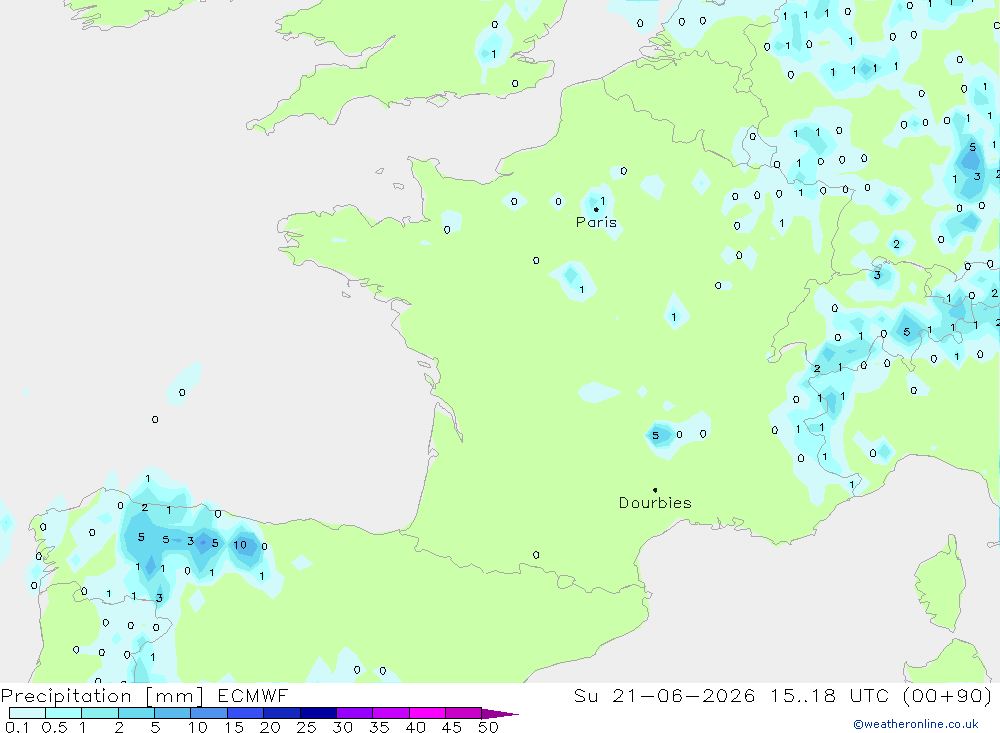Pick the 2–5 mm legend swatch
Image resolution: width=1000 pixels, height=733 pixels.
[136, 713]
